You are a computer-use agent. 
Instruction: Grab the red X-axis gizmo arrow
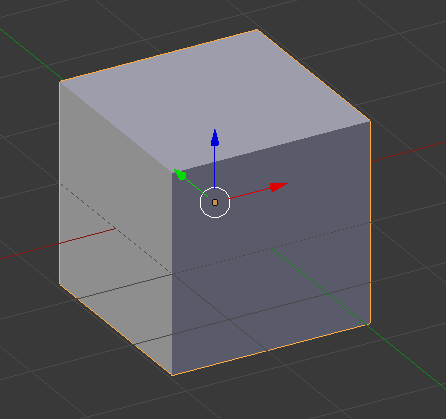[x=279, y=187]
